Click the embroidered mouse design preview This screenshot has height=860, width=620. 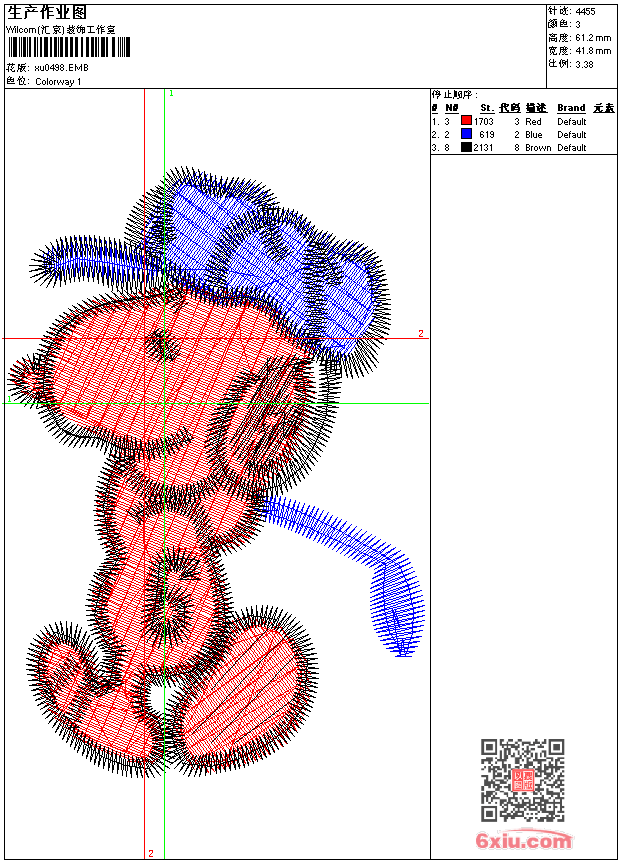pos(217,472)
